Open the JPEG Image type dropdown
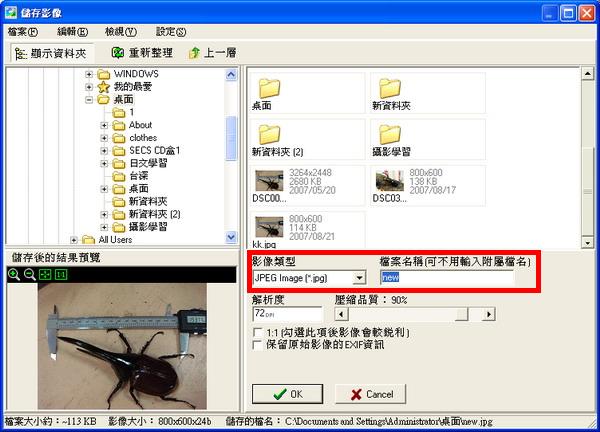The width and height of the screenshot is (600, 432). [359, 278]
